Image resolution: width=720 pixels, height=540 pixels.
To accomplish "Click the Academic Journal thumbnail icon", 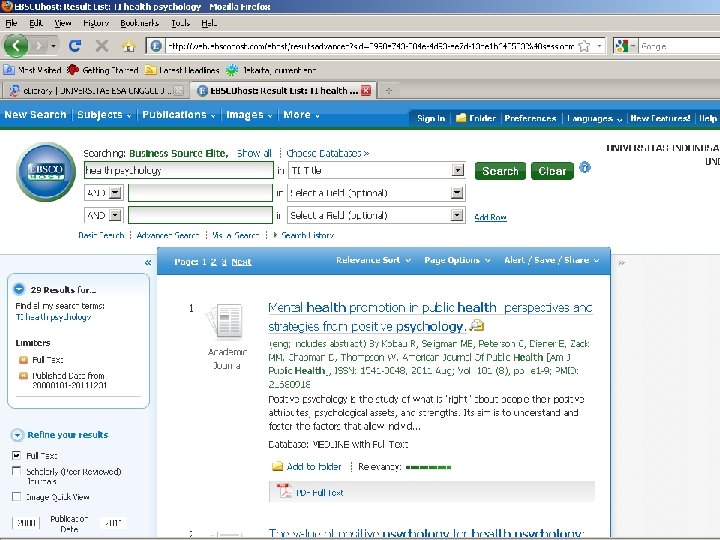I will tap(226, 321).
